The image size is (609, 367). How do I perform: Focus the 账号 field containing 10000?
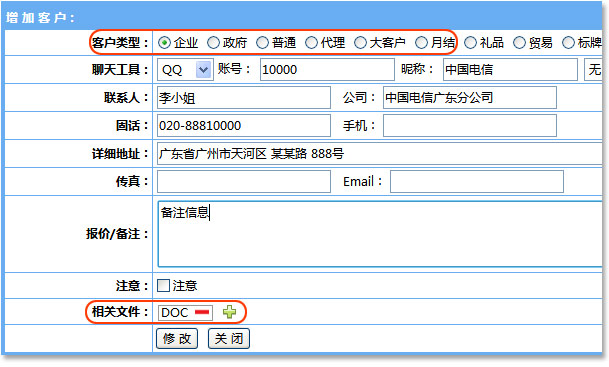[x=327, y=70]
